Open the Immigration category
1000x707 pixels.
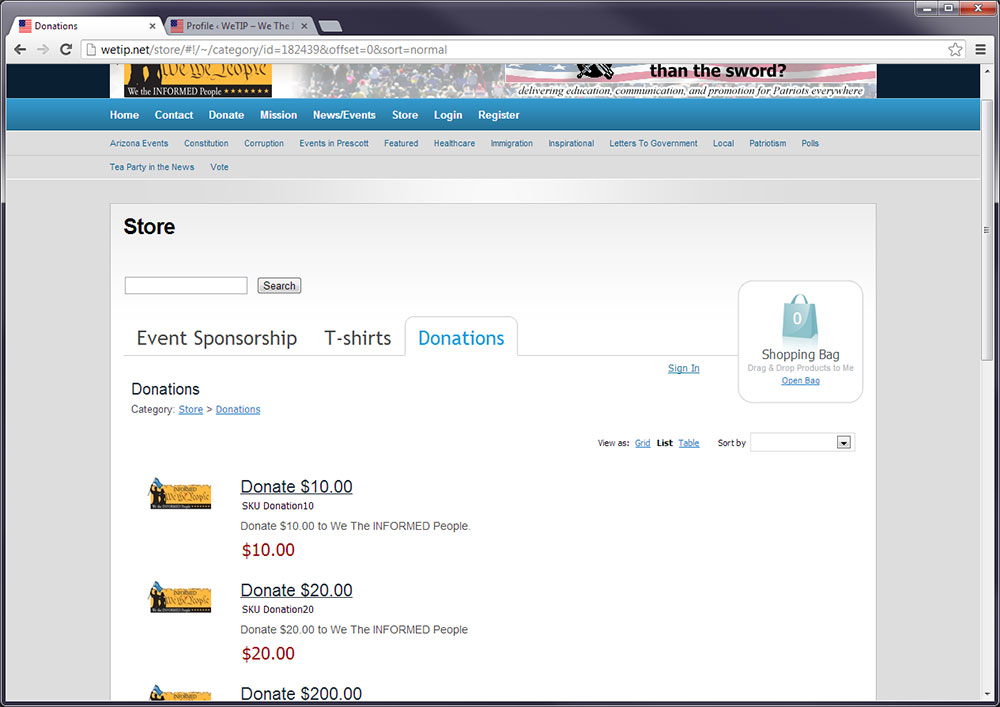point(511,143)
